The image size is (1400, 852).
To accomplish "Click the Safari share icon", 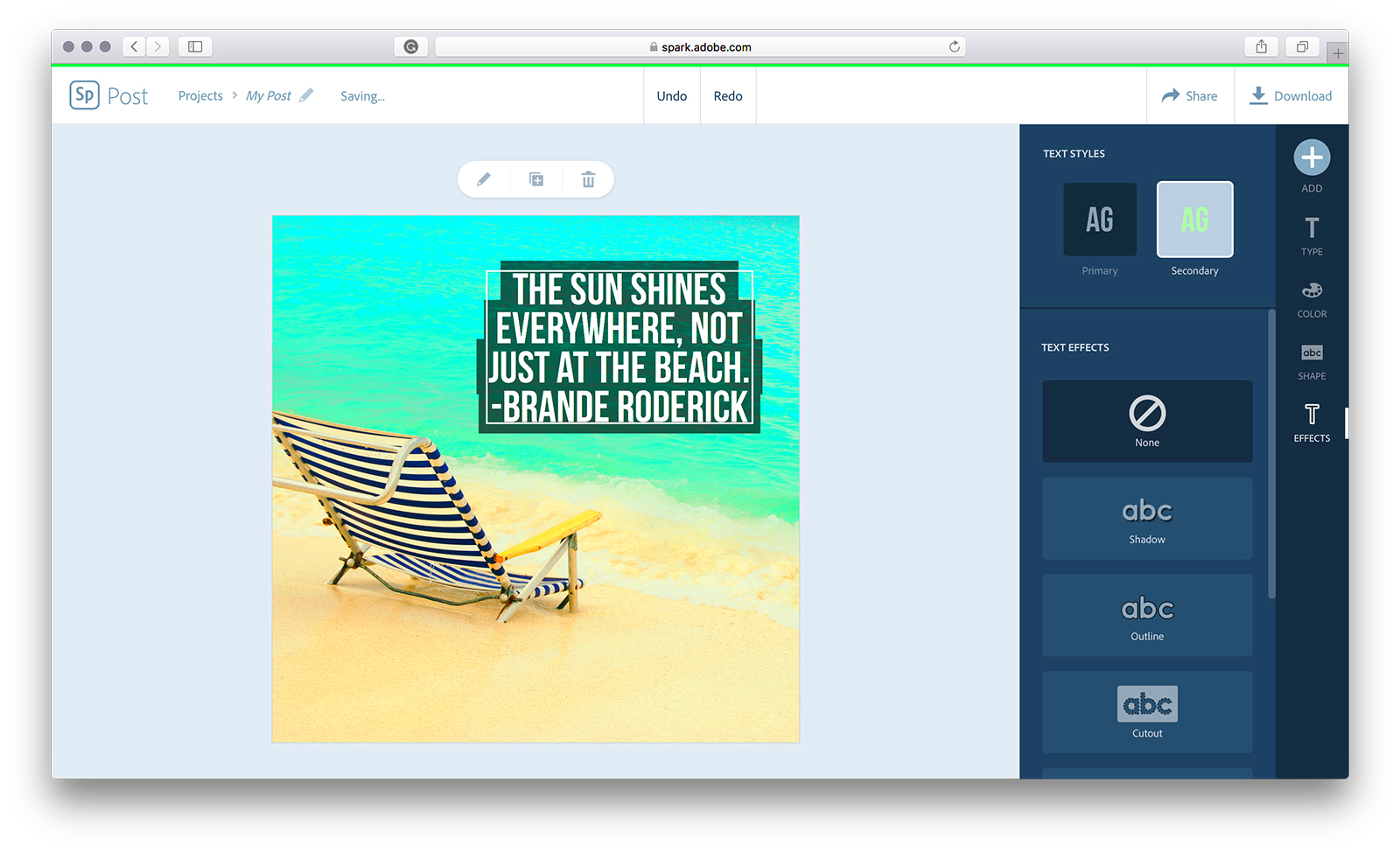I will pyautogui.click(x=1261, y=46).
